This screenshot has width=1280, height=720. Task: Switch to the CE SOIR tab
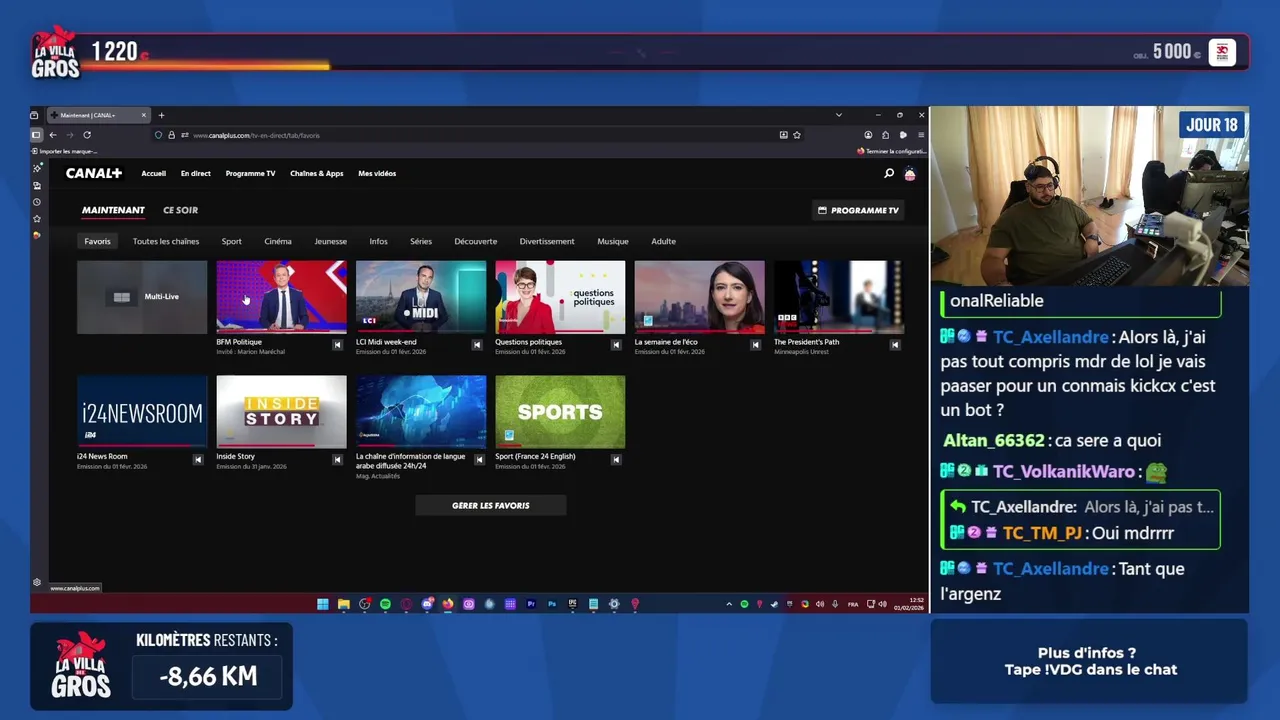point(181,210)
